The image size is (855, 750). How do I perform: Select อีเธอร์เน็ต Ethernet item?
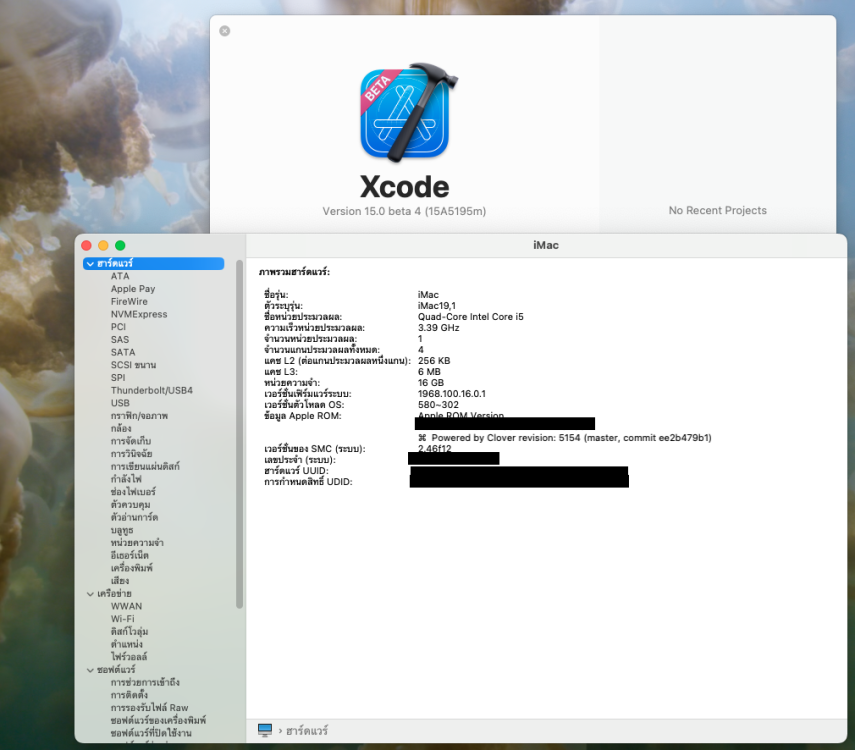pyautogui.click(x=130, y=555)
